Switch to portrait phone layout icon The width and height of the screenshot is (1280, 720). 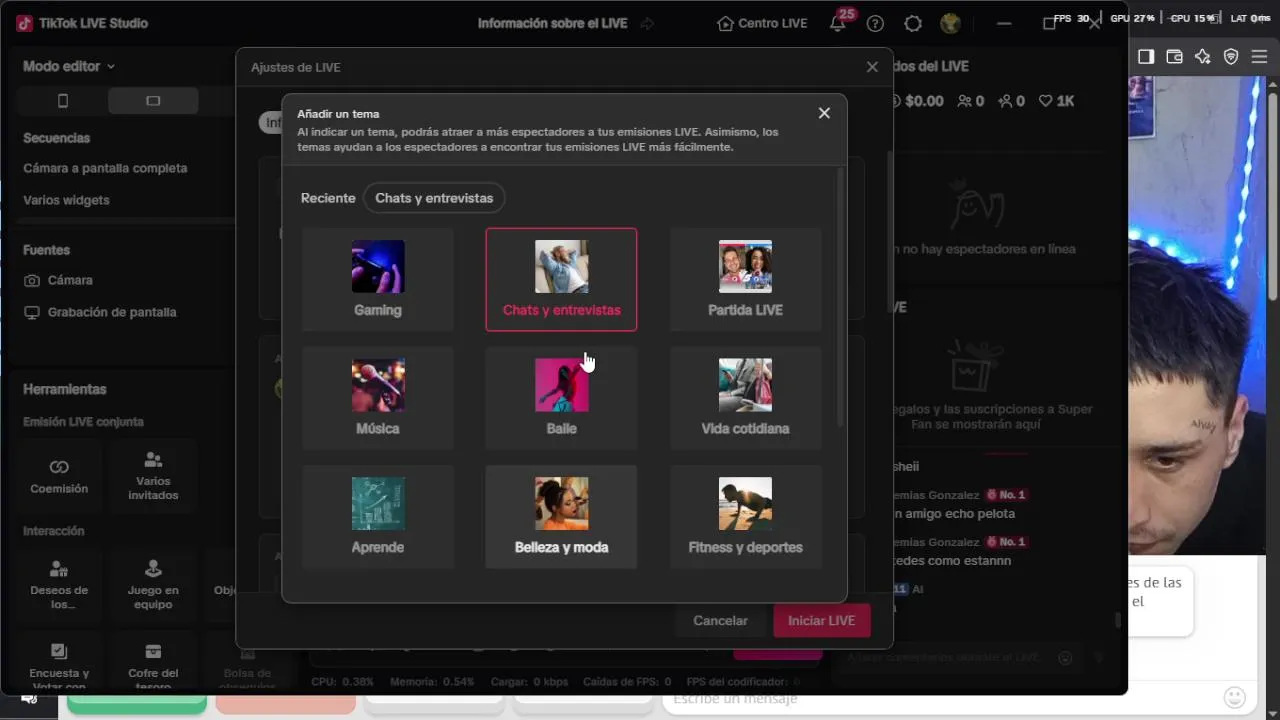click(x=63, y=100)
